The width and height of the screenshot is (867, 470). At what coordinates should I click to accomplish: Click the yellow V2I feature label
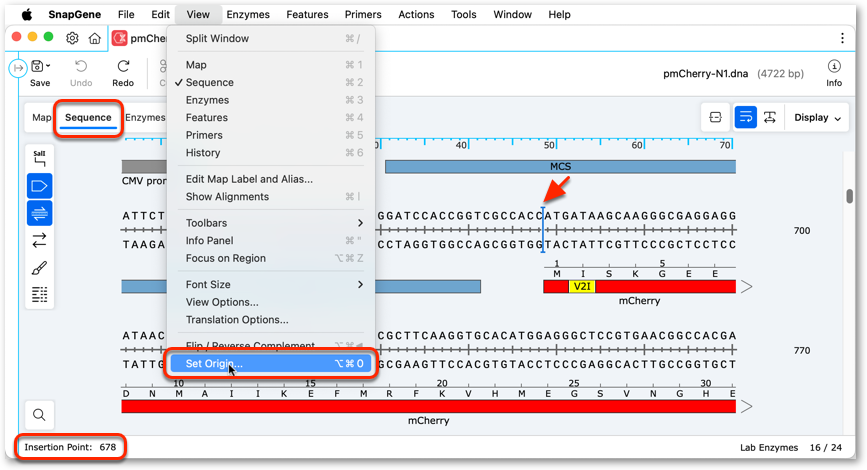click(582, 286)
